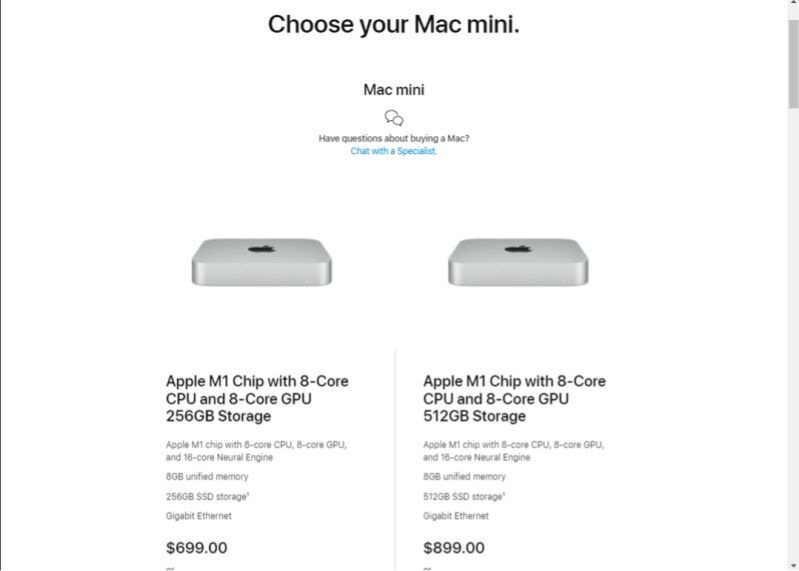The image size is (799, 571).
Task: Click the vertical scrollbar thumb
Action: 793,60
